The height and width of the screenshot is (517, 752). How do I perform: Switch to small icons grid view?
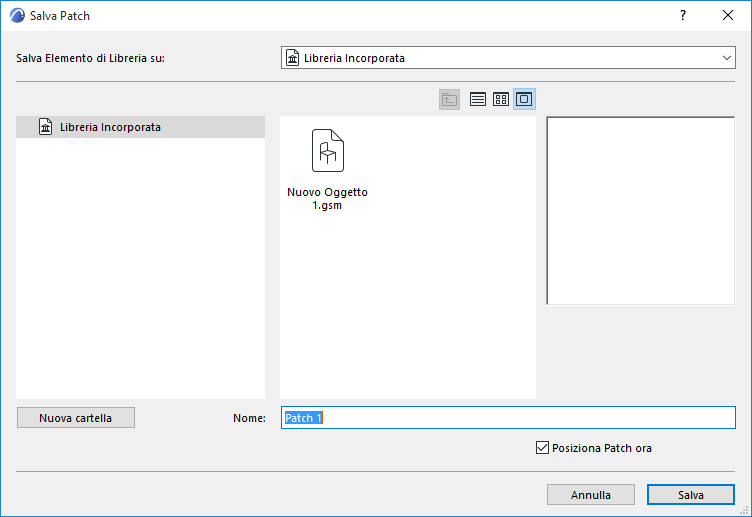501,99
